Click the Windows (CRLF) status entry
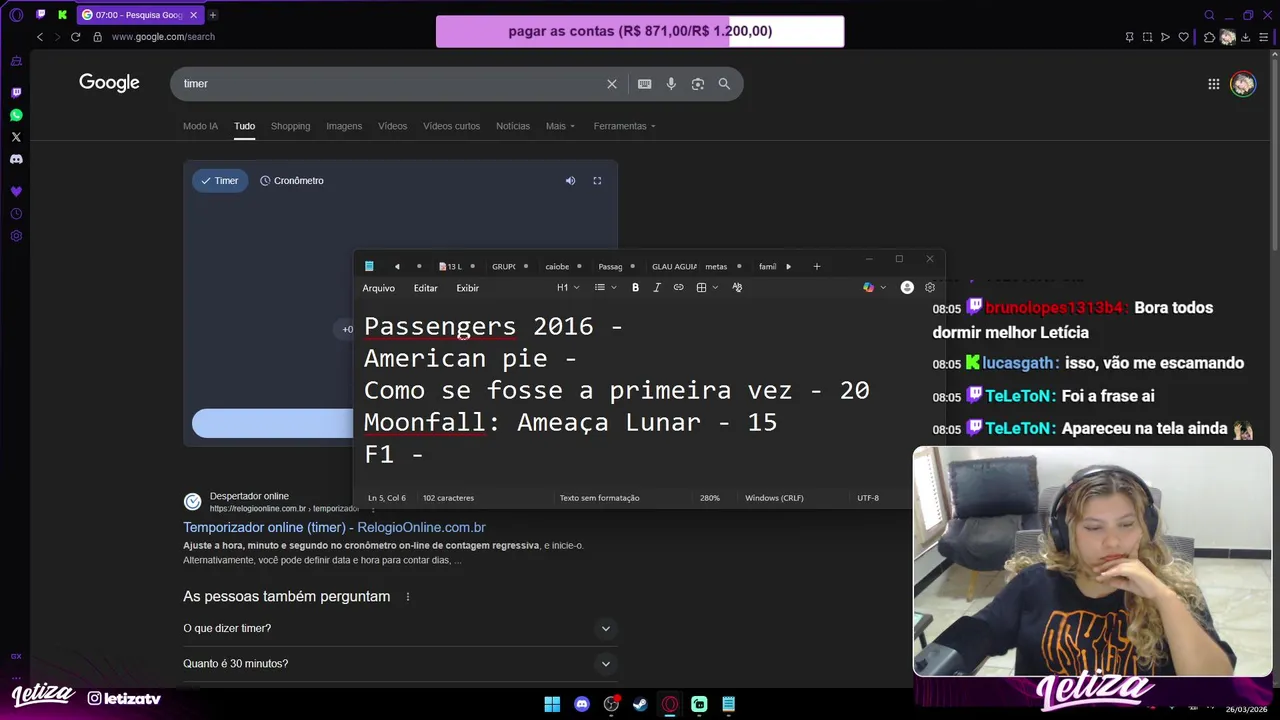This screenshot has height=720, width=1280. click(774, 498)
